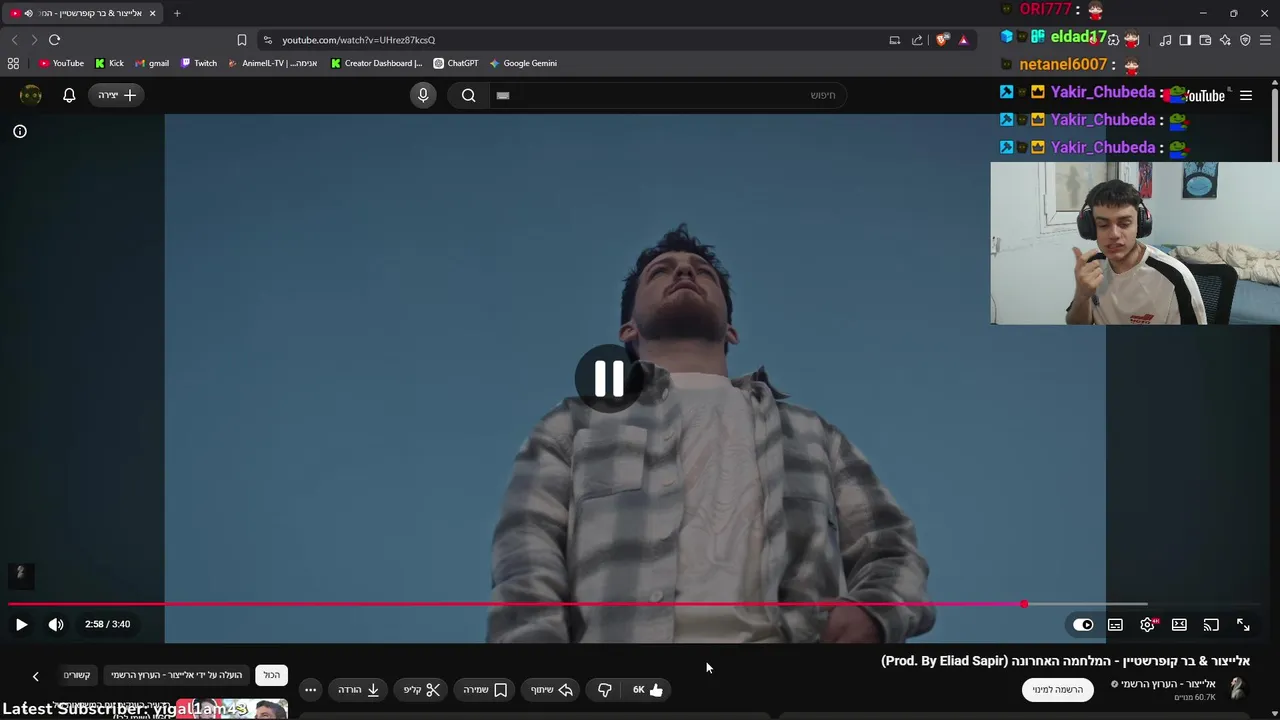Viewport: 1280px width, 720px height.
Task: Open the browser media control music note icon
Action: pyautogui.click(x=1165, y=40)
